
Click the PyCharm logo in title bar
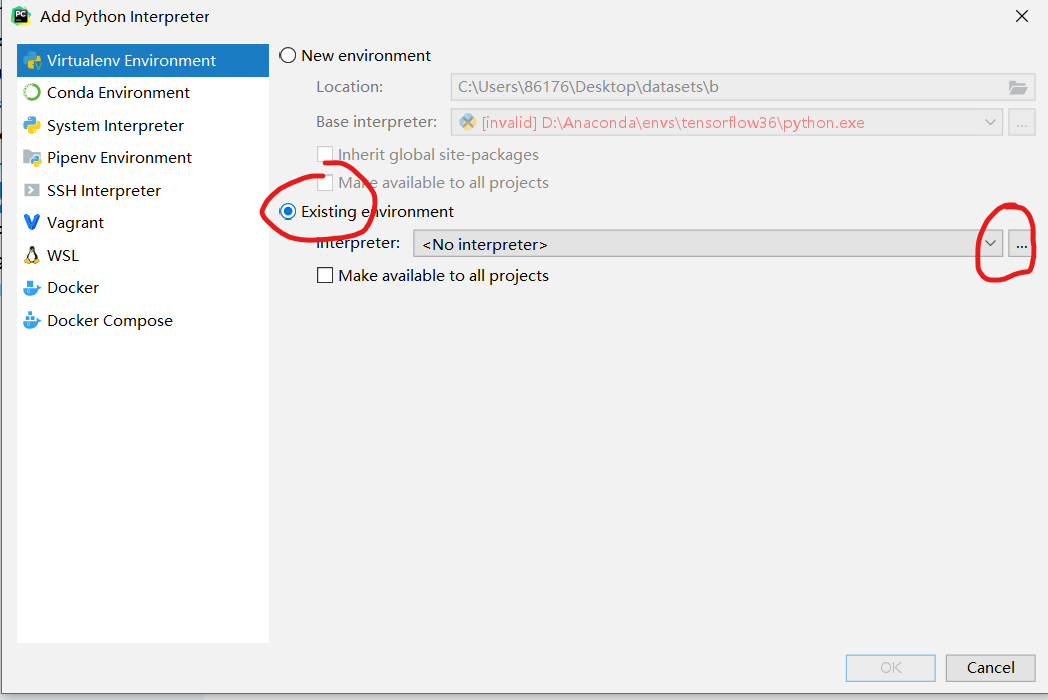(x=21, y=16)
